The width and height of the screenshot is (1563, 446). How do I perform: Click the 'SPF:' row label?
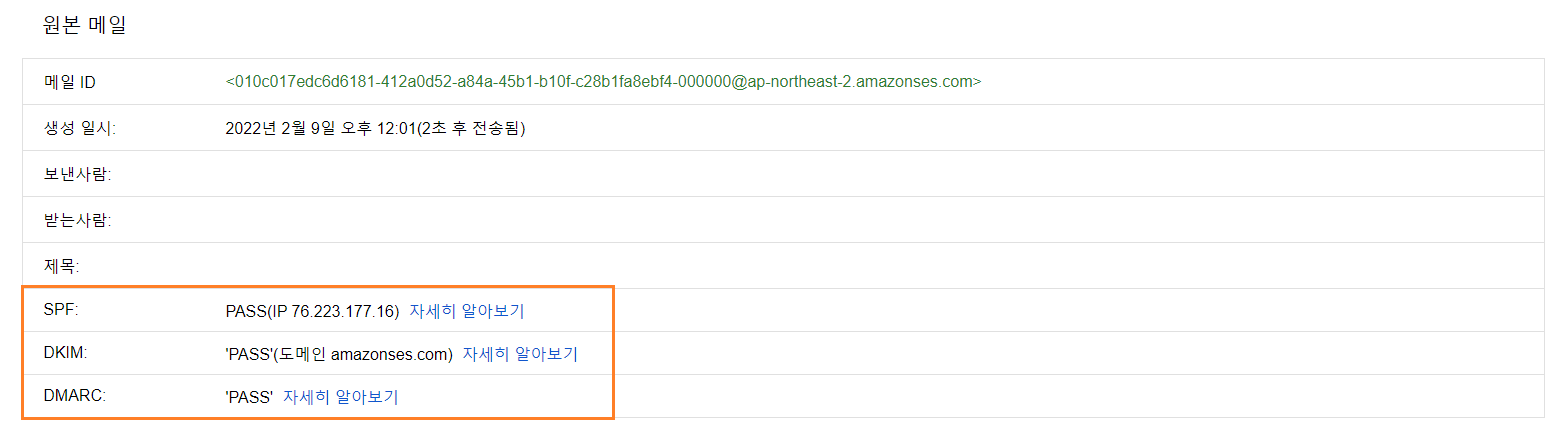(61, 310)
